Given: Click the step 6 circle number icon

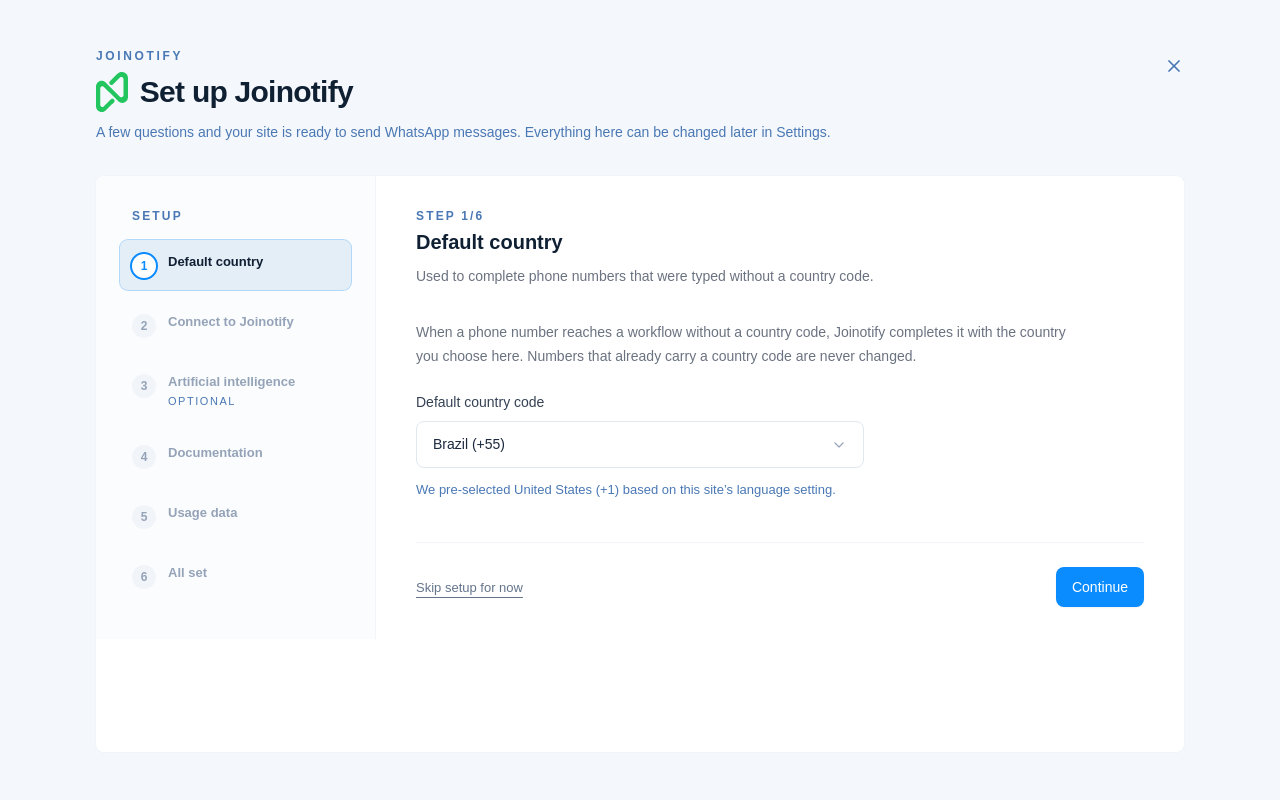Looking at the screenshot, I should [144, 577].
